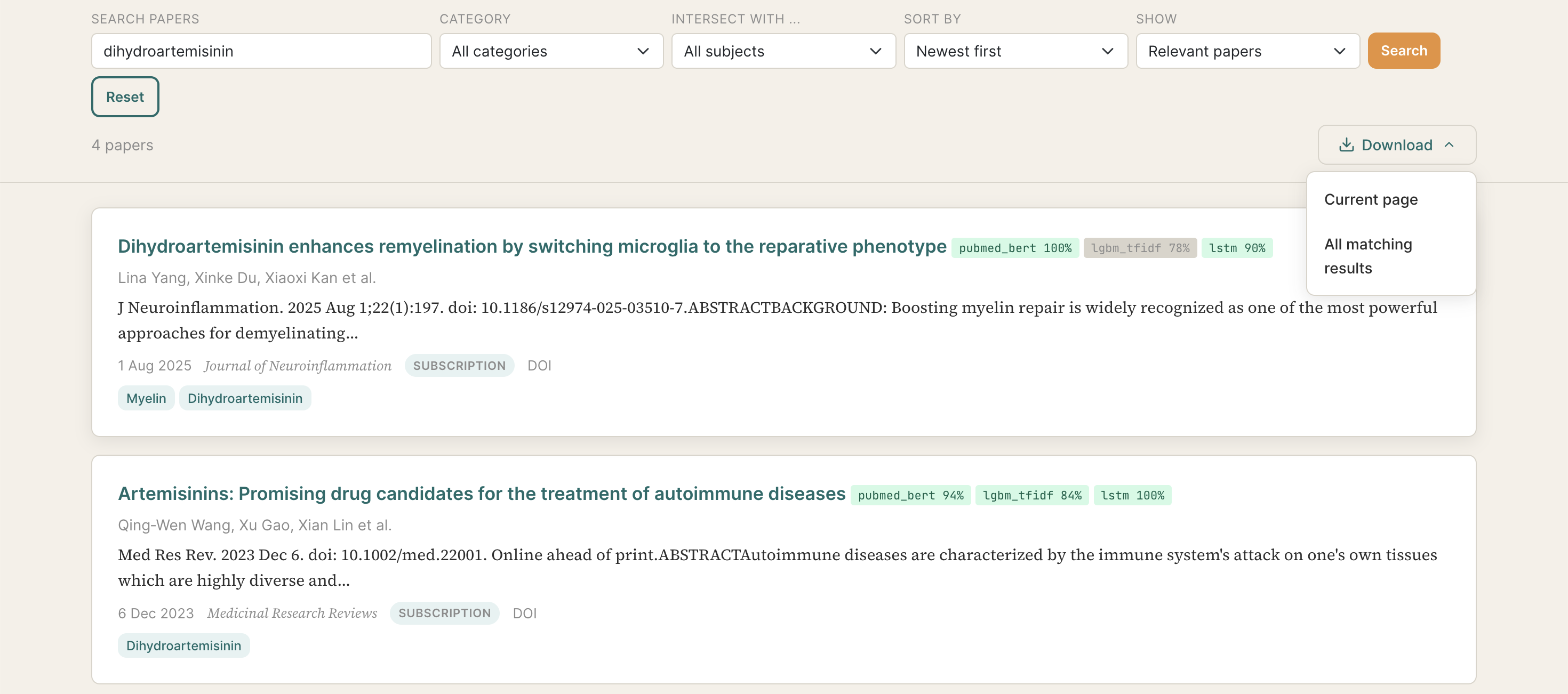Click the abstract starting "Med Res Rev. 2023"

click(777, 568)
